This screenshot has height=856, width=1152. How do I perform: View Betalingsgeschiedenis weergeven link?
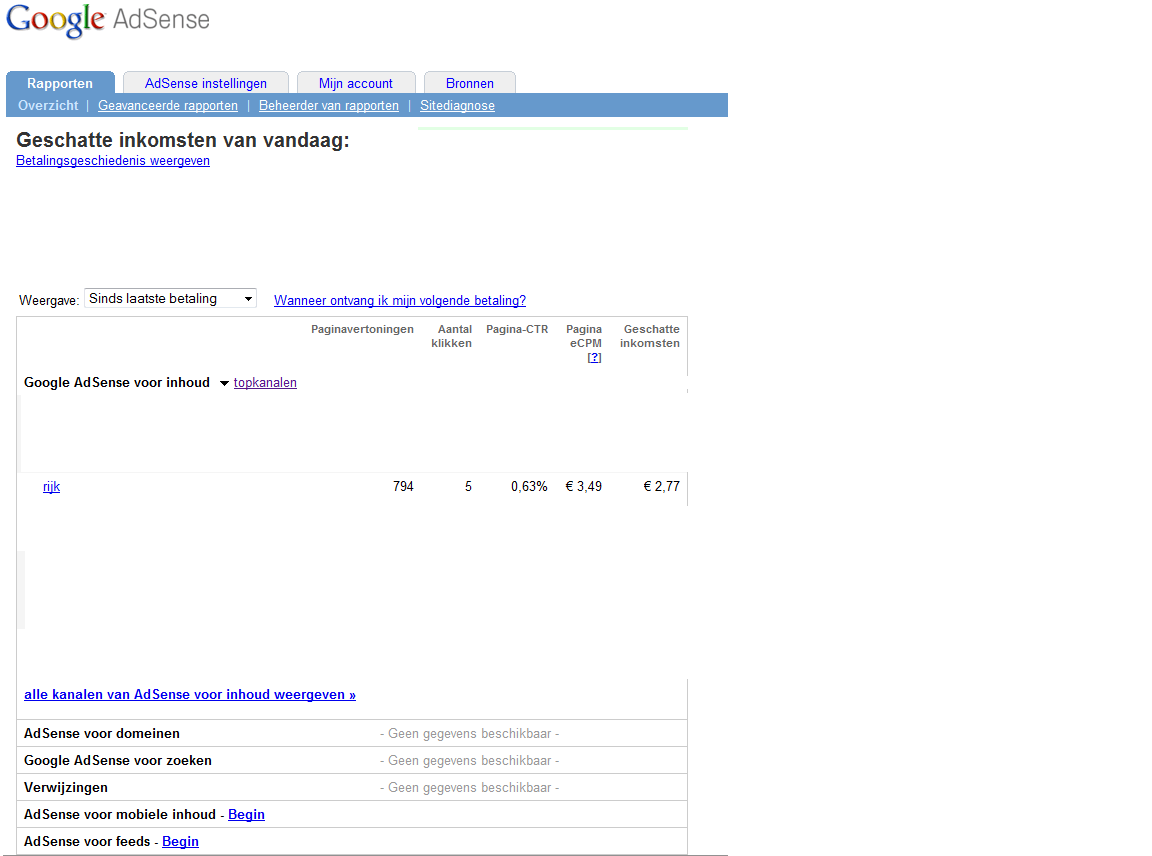113,160
